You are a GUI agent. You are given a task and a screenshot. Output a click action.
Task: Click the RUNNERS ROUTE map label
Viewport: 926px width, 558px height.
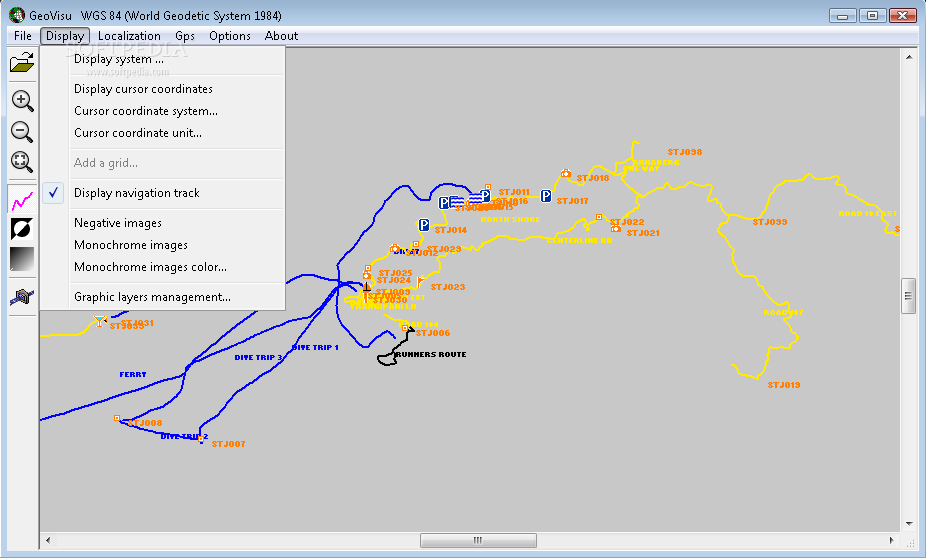click(x=431, y=354)
